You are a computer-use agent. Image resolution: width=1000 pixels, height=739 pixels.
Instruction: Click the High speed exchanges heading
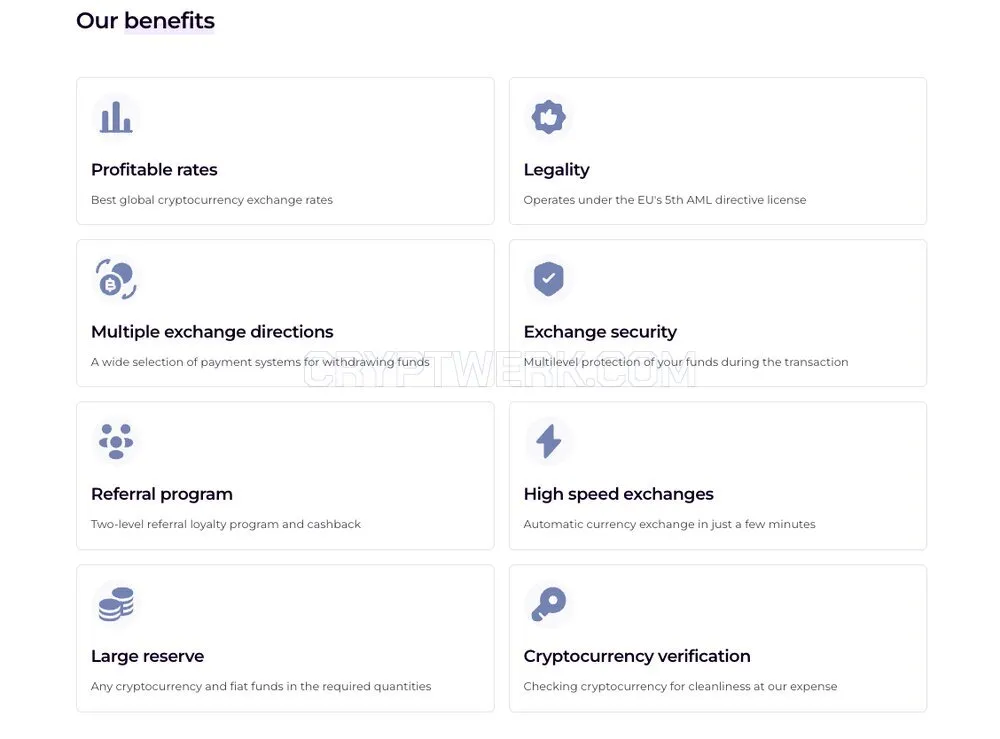[619, 494]
